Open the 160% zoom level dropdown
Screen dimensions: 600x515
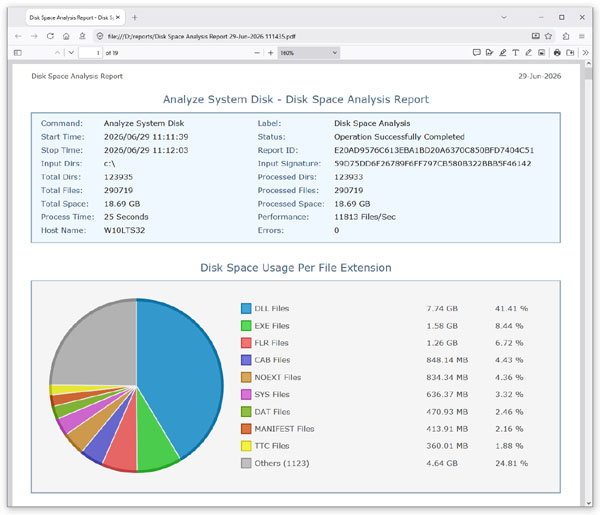tap(308, 53)
